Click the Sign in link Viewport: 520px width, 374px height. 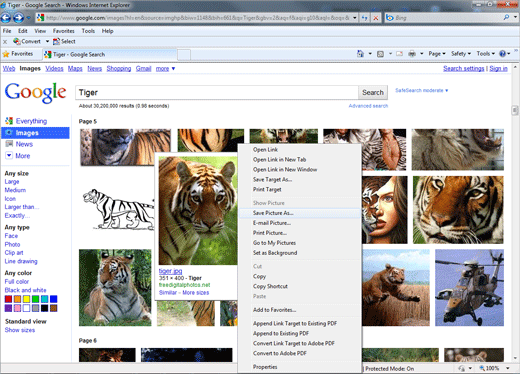(498, 68)
